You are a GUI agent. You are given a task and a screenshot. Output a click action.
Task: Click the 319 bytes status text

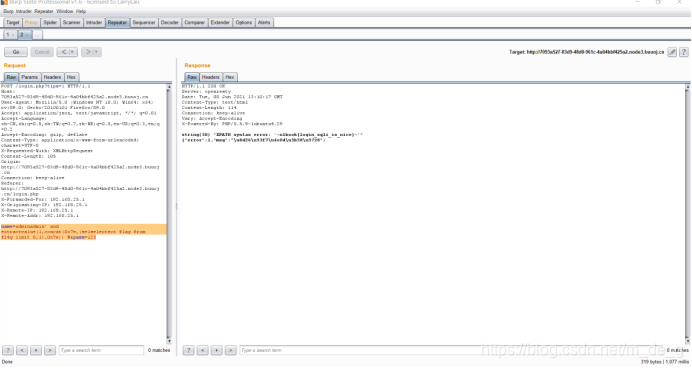tap(665, 362)
